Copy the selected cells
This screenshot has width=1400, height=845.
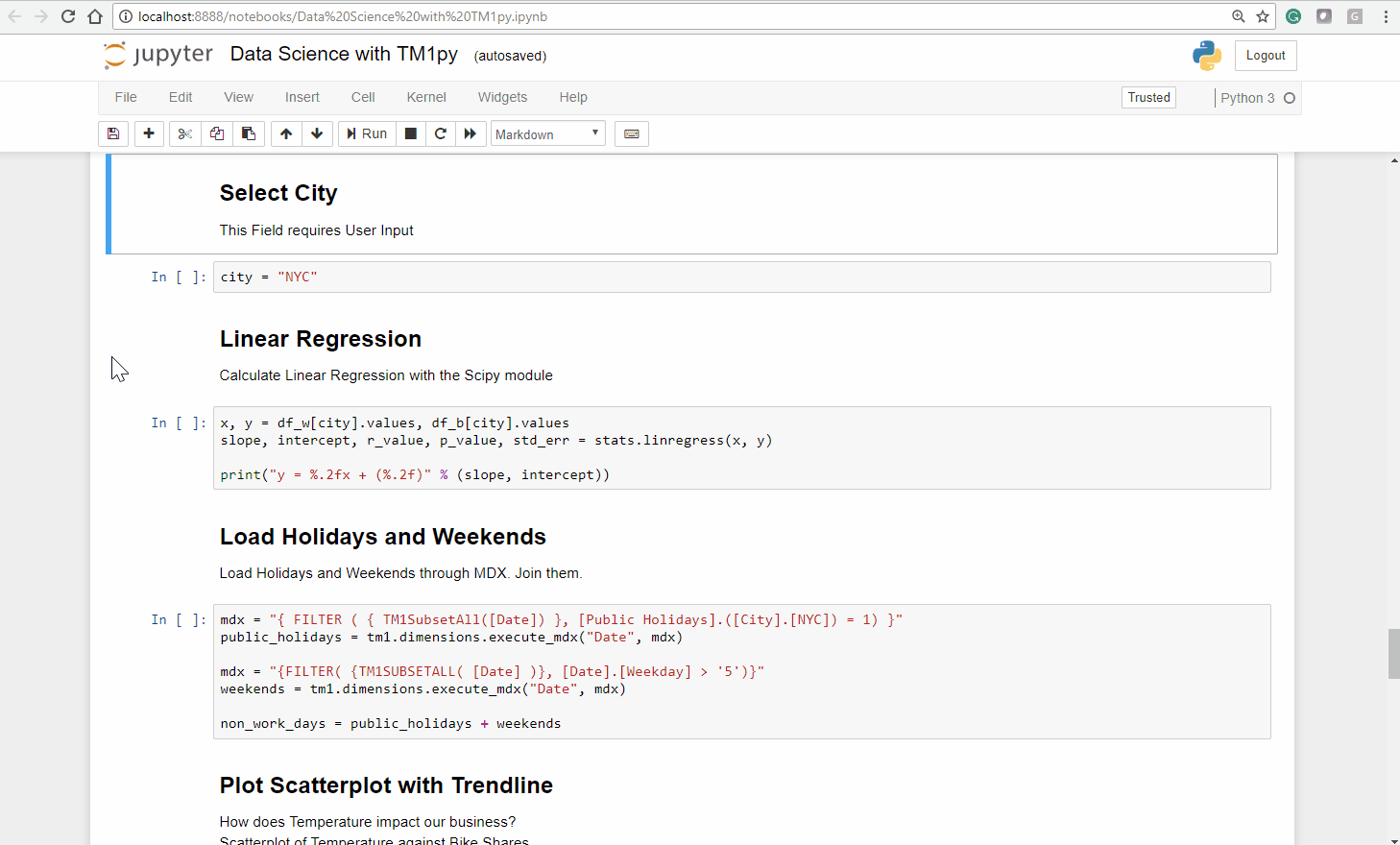tap(216, 133)
